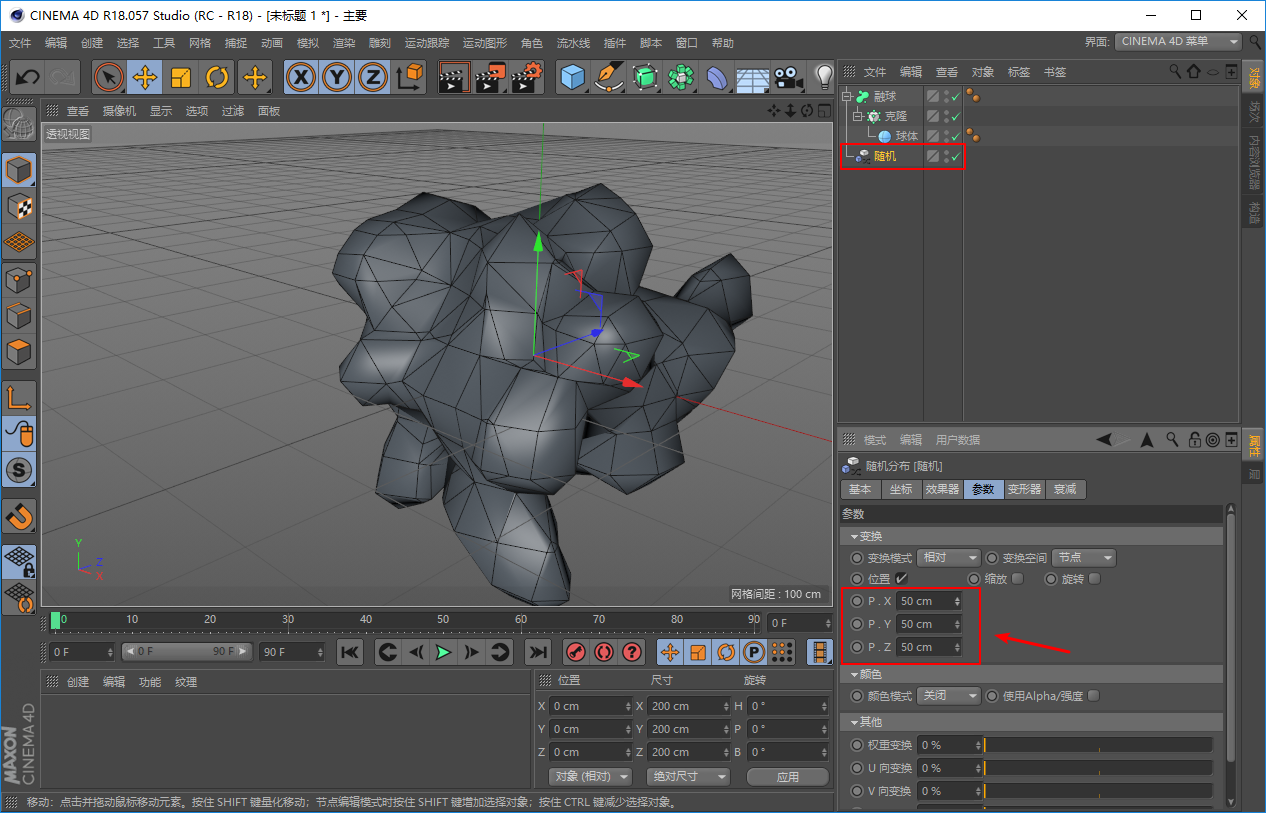This screenshot has width=1266, height=813.
Task: Collapse the 颜色 section header
Action: (x=1031, y=675)
